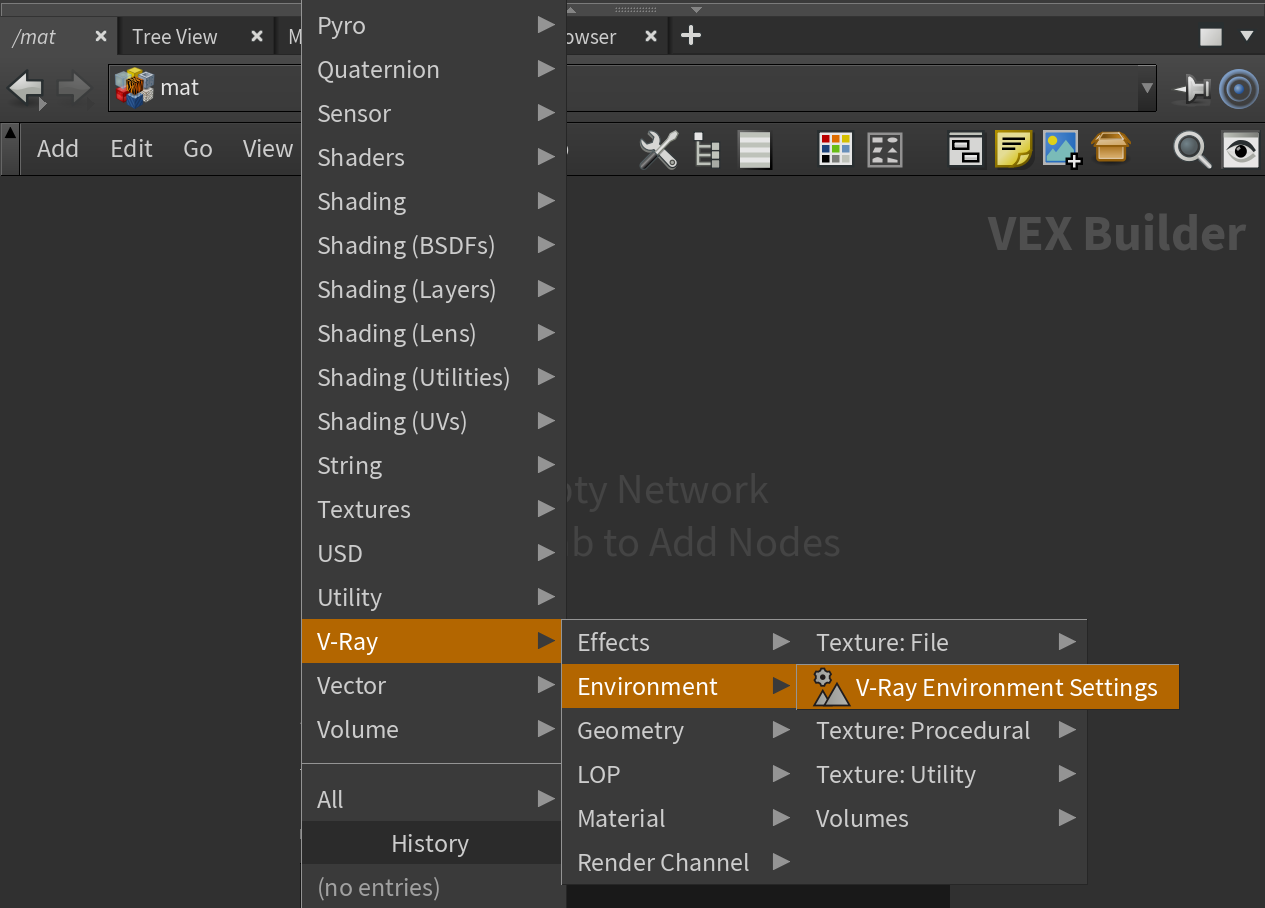
Task: Open the Pyro submenu
Action: 434,25
